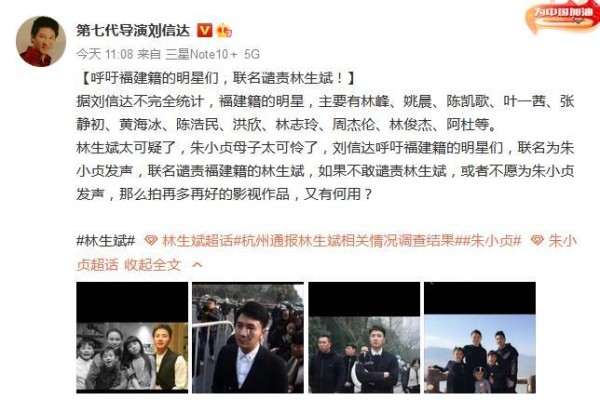
Task: Click diamond icon before 林生斌超话
Action: point(151,241)
